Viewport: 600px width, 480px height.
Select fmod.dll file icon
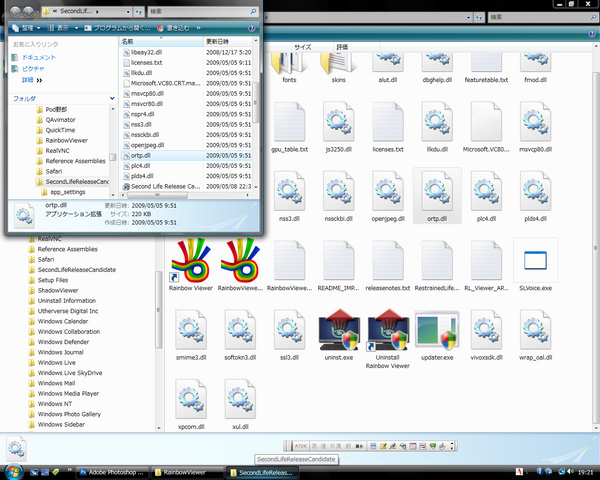(535, 68)
